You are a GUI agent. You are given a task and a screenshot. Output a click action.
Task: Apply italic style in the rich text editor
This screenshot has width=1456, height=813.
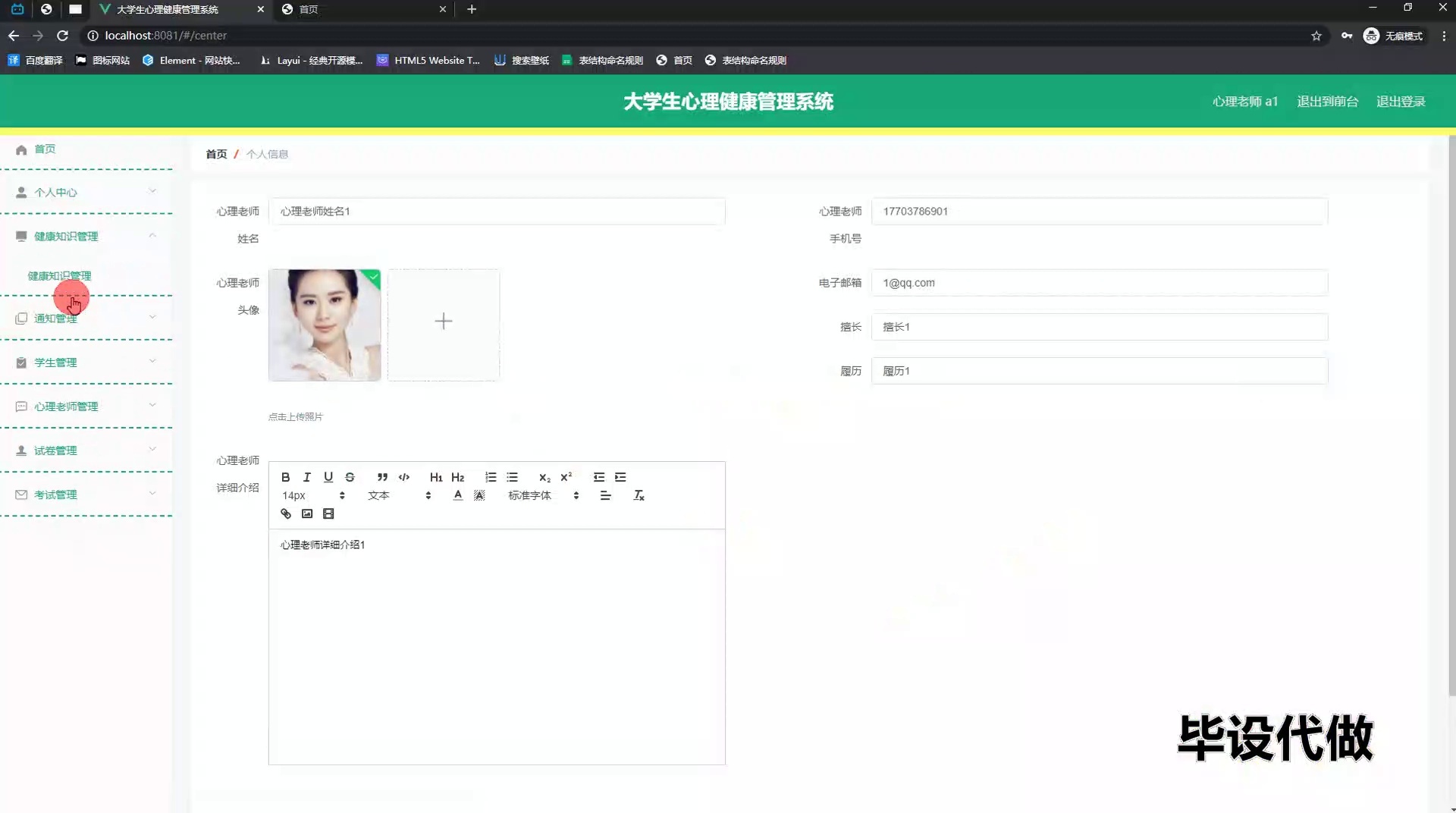click(x=306, y=477)
